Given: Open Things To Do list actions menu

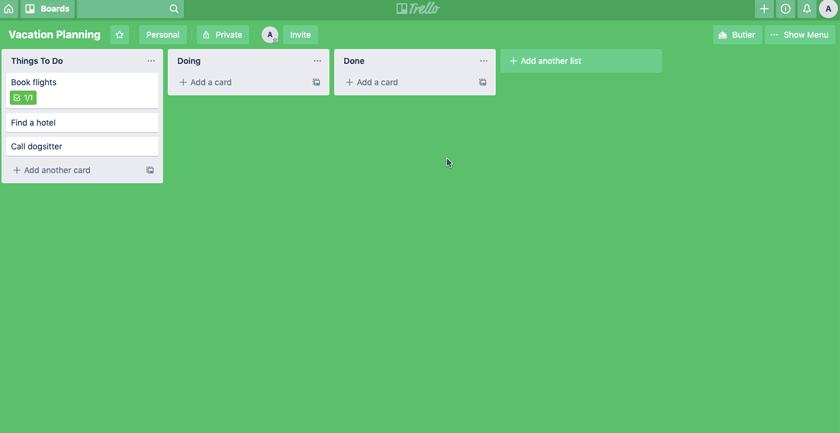Looking at the screenshot, I should point(151,61).
